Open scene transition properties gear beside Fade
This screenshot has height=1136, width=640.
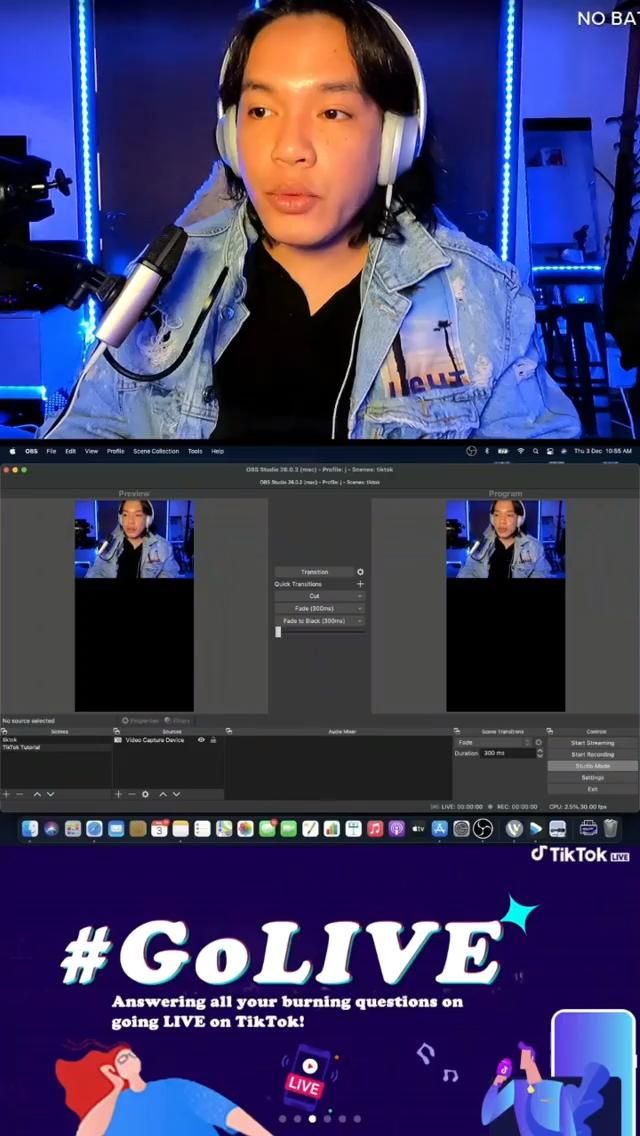539,743
